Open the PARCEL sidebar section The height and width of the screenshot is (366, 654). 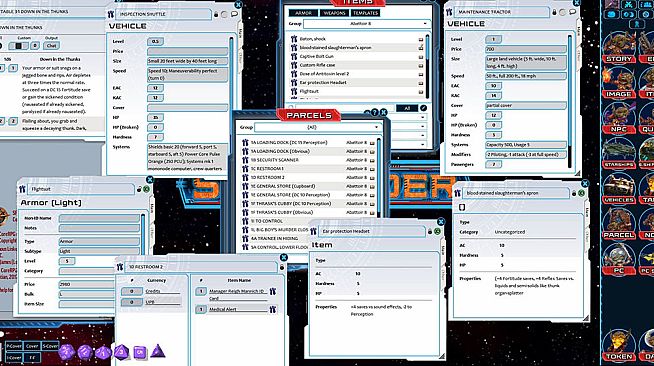click(x=619, y=223)
